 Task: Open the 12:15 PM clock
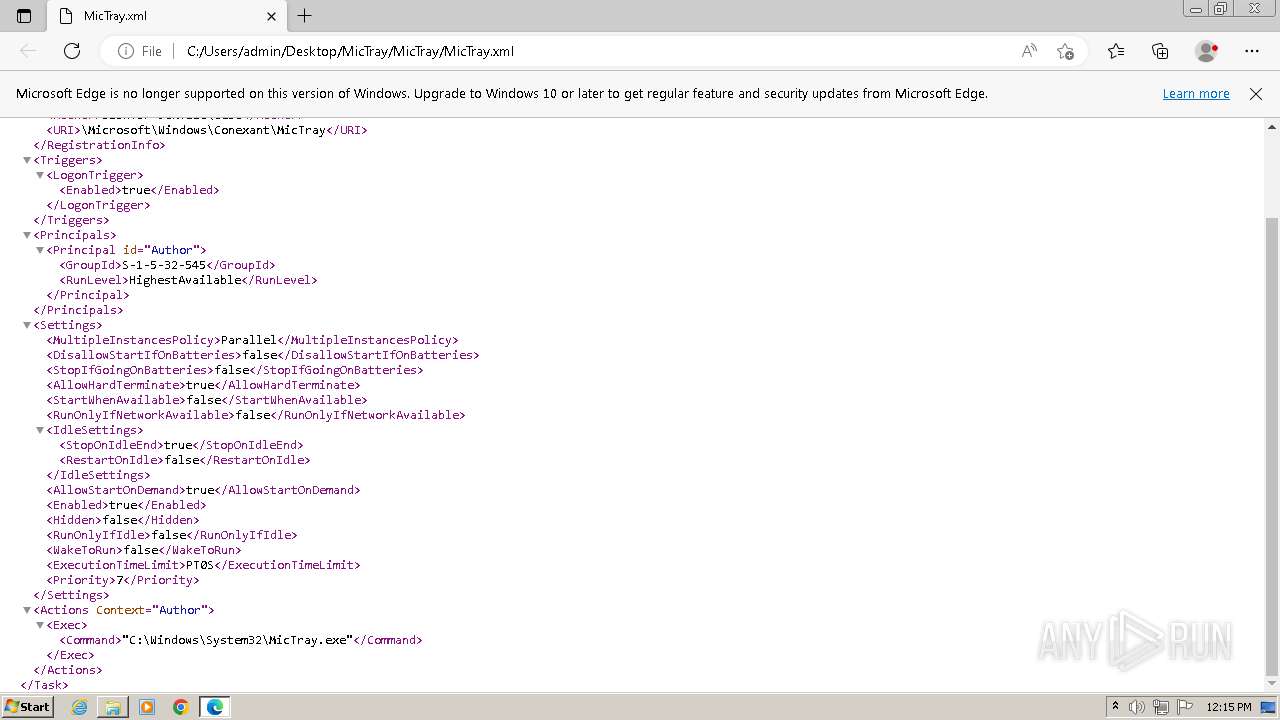click(1228, 707)
